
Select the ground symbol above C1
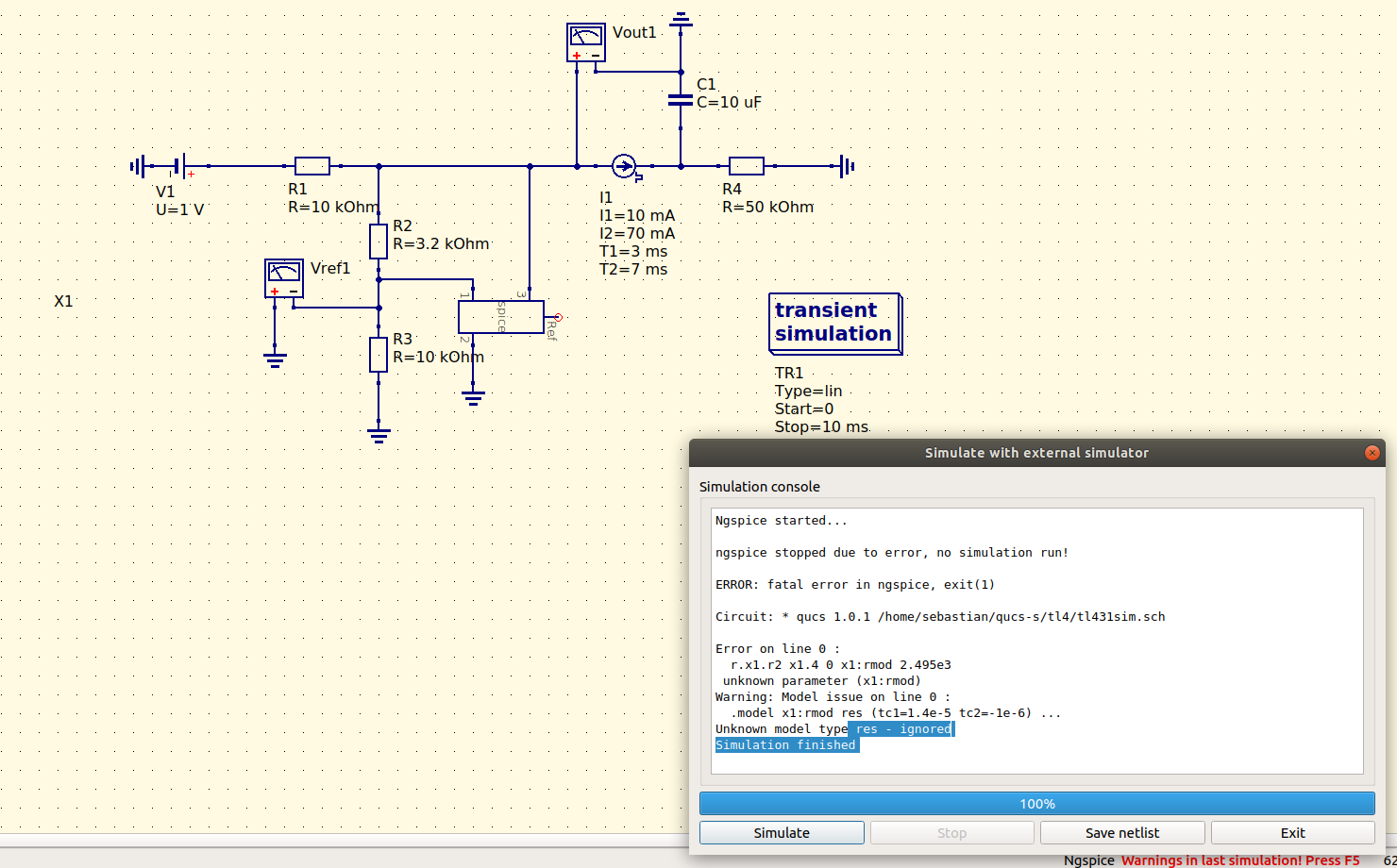click(680, 17)
